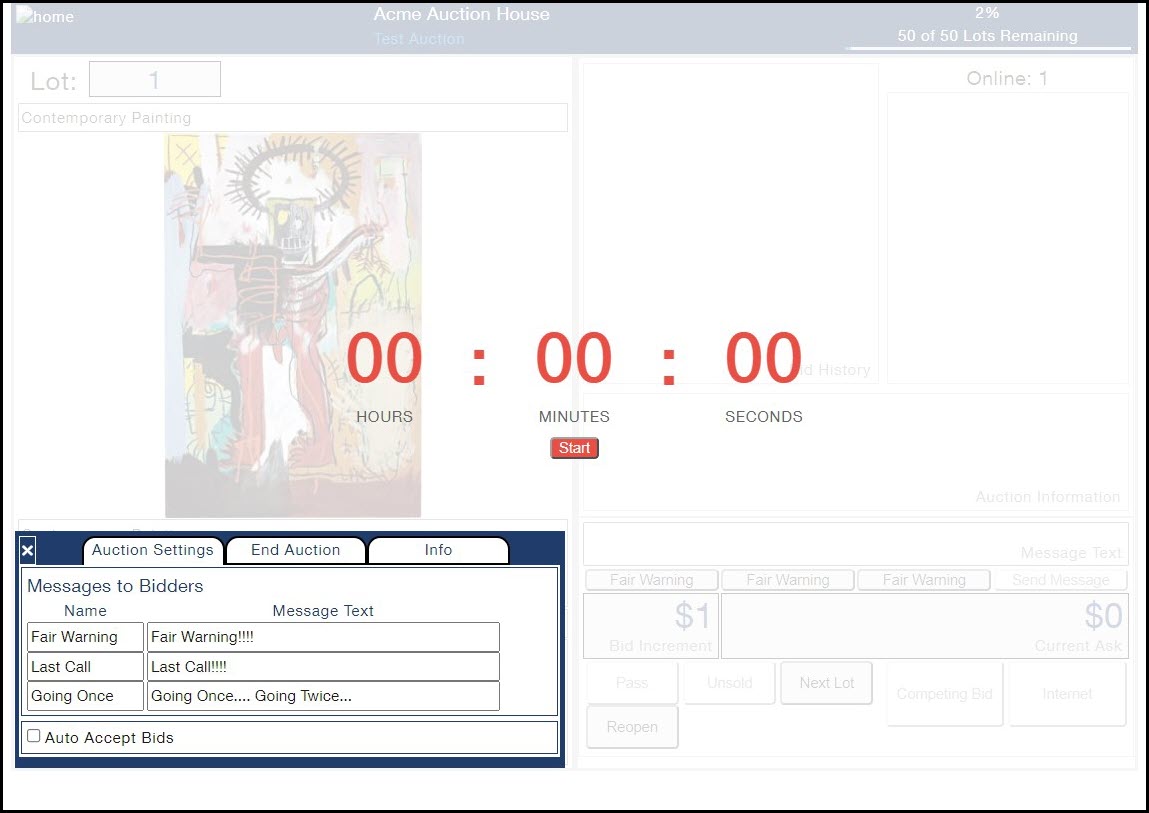Screen dimensions: 1149x813
Task: Click the $1 Bid Increment field
Action: click(651, 625)
